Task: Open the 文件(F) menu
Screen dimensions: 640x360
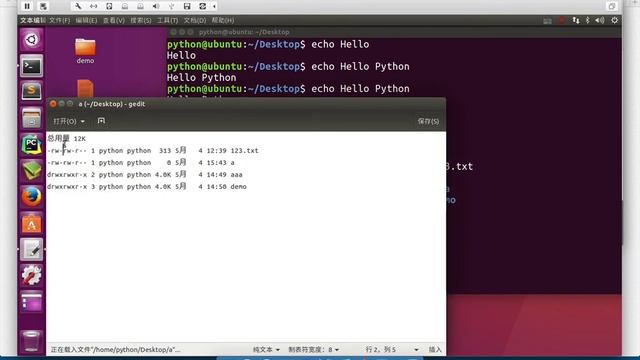Action: pyautogui.click(x=60, y=20)
